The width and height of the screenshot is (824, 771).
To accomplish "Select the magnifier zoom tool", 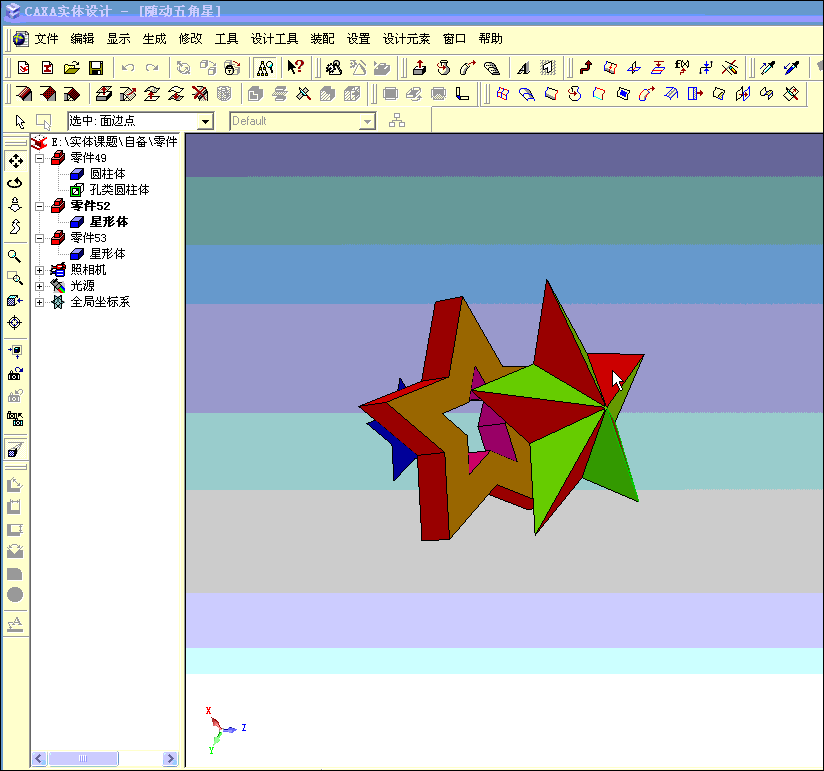I will click(15, 256).
